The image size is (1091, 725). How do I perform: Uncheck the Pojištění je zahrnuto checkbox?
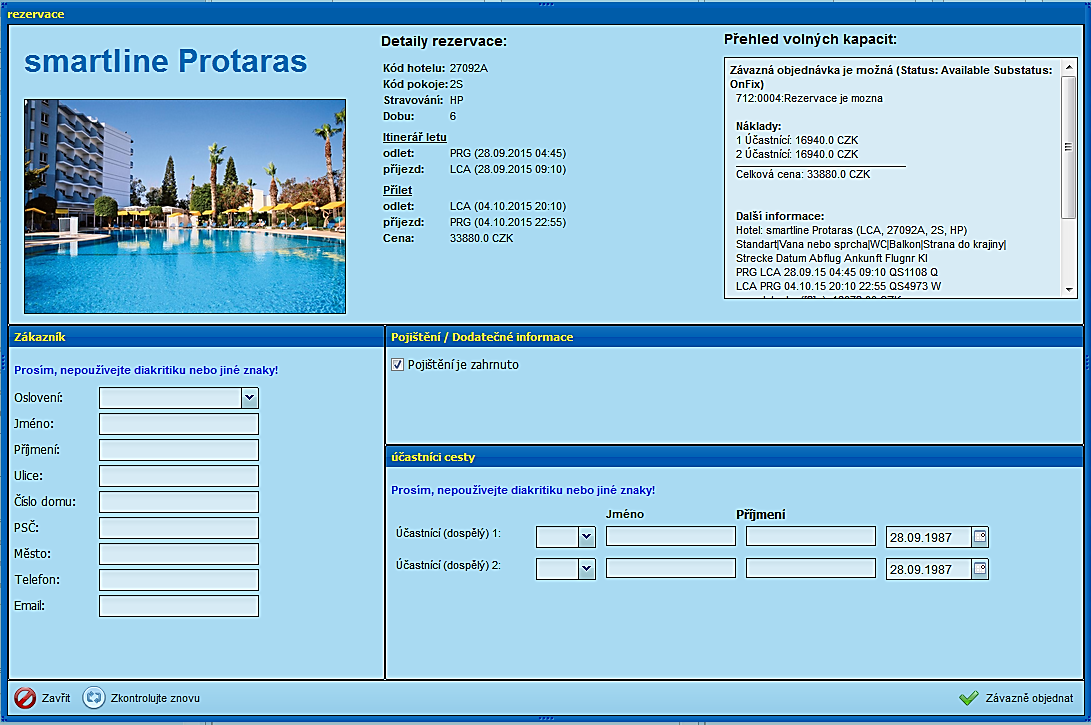[x=397, y=365]
